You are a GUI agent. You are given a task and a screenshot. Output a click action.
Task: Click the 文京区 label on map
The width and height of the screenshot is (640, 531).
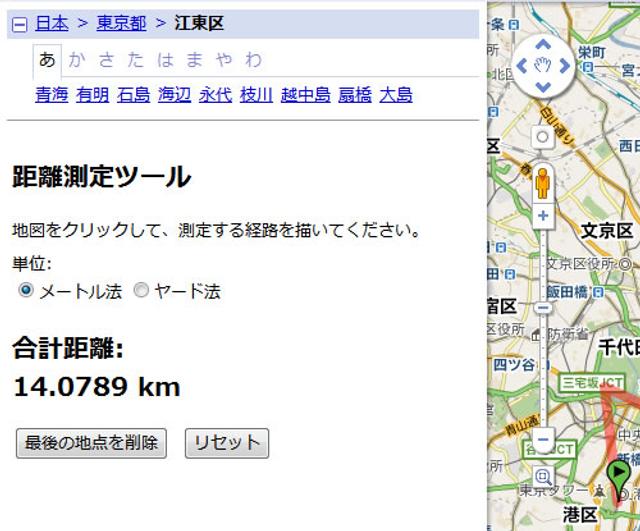pyautogui.click(x=607, y=231)
